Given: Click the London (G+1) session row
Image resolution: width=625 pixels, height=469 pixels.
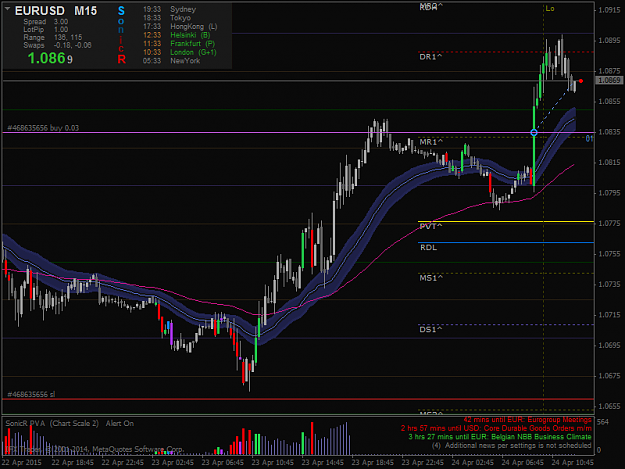Looking at the screenshot, I should pos(180,52).
